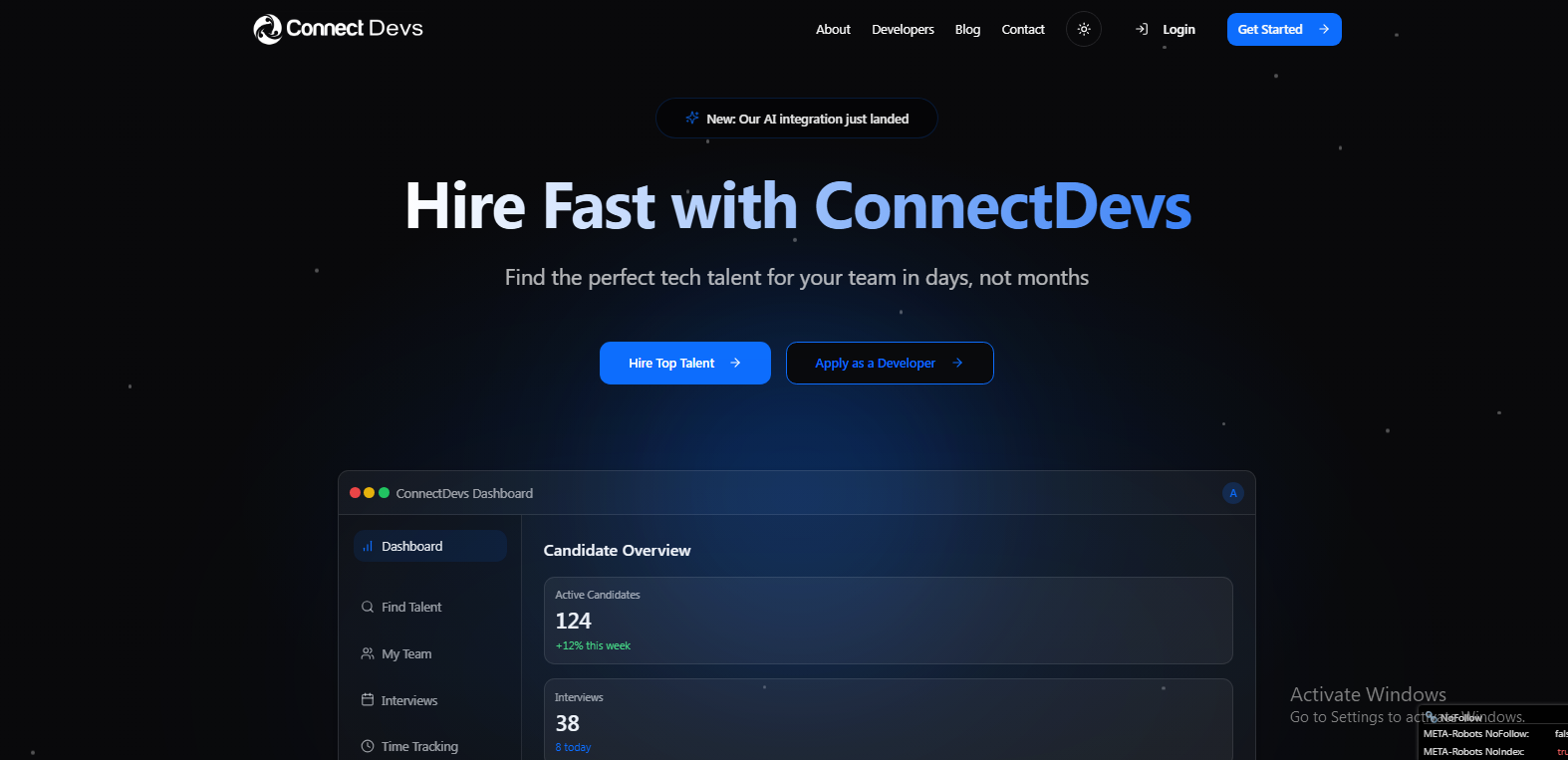
Task: Click the Find Talent search icon
Action: tap(368, 608)
